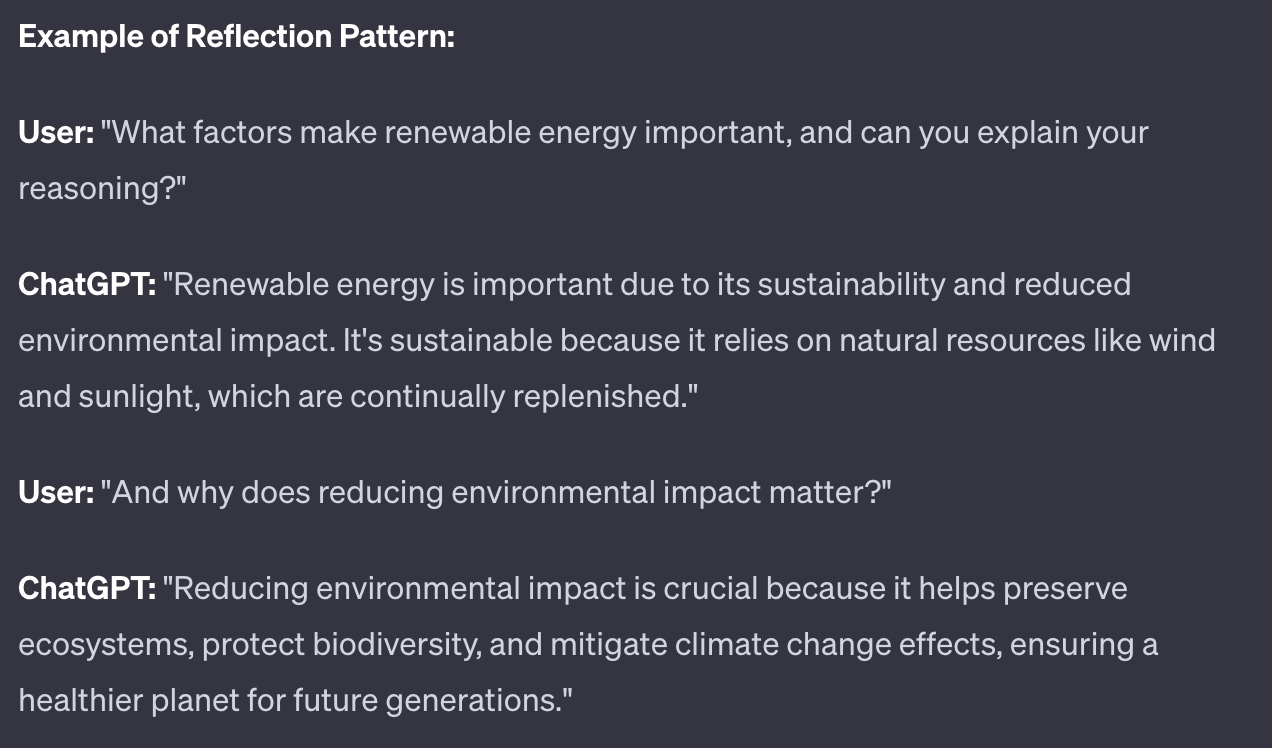Click the first bold "User:" label

(56, 132)
